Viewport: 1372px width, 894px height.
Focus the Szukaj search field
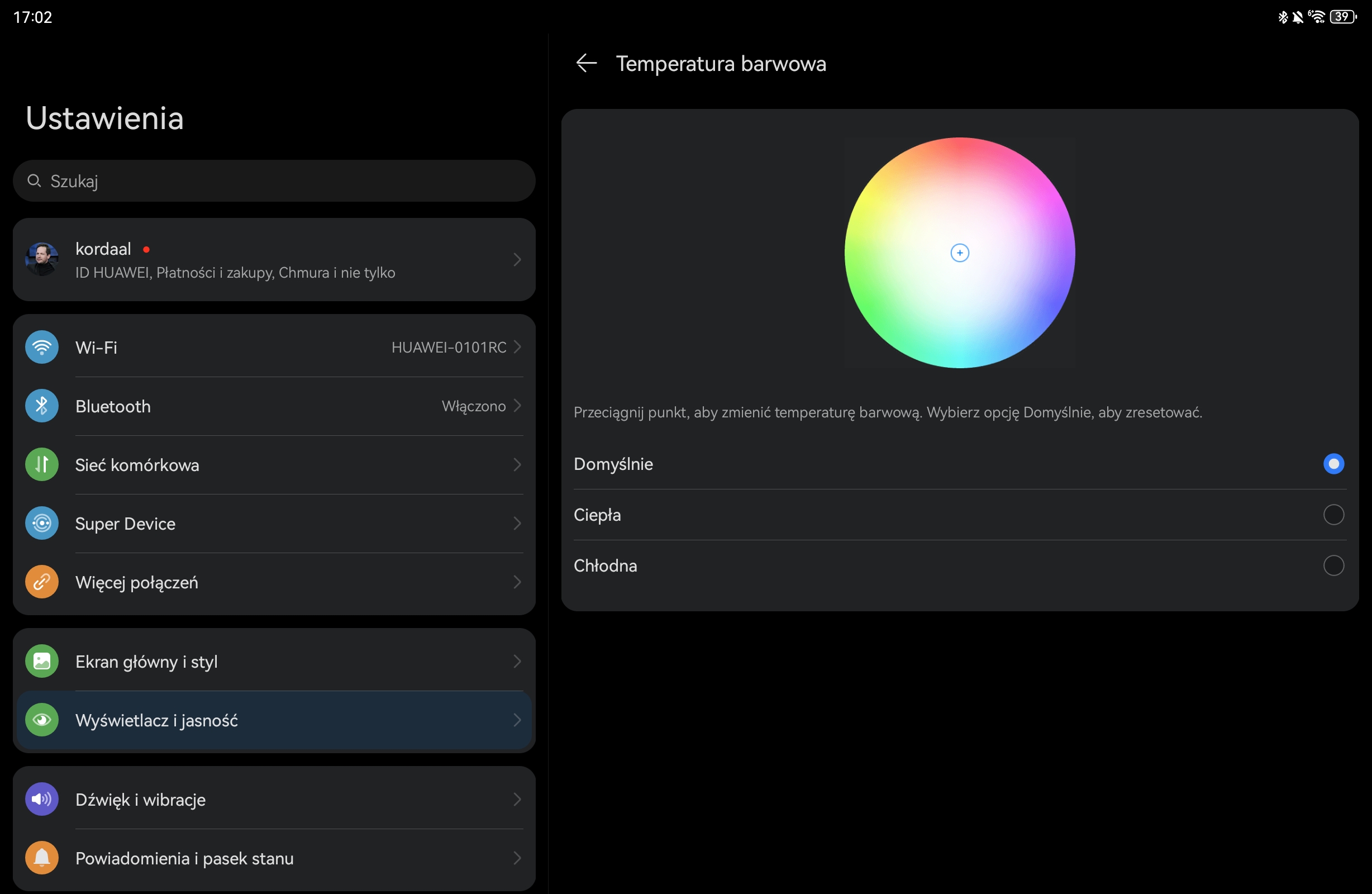pyautogui.click(x=274, y=180)
